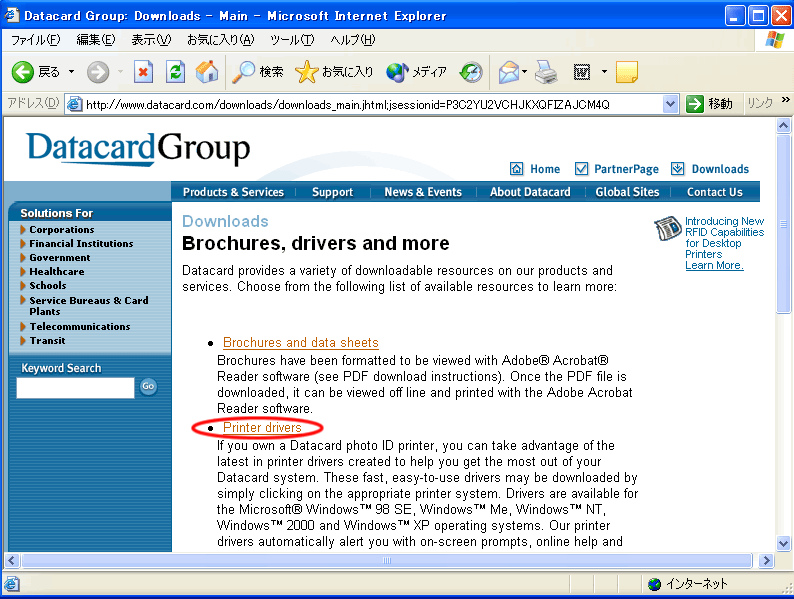Select Financial Institutions in sidebar
Screen dimensions: 794x599
(x=81, y=244)
